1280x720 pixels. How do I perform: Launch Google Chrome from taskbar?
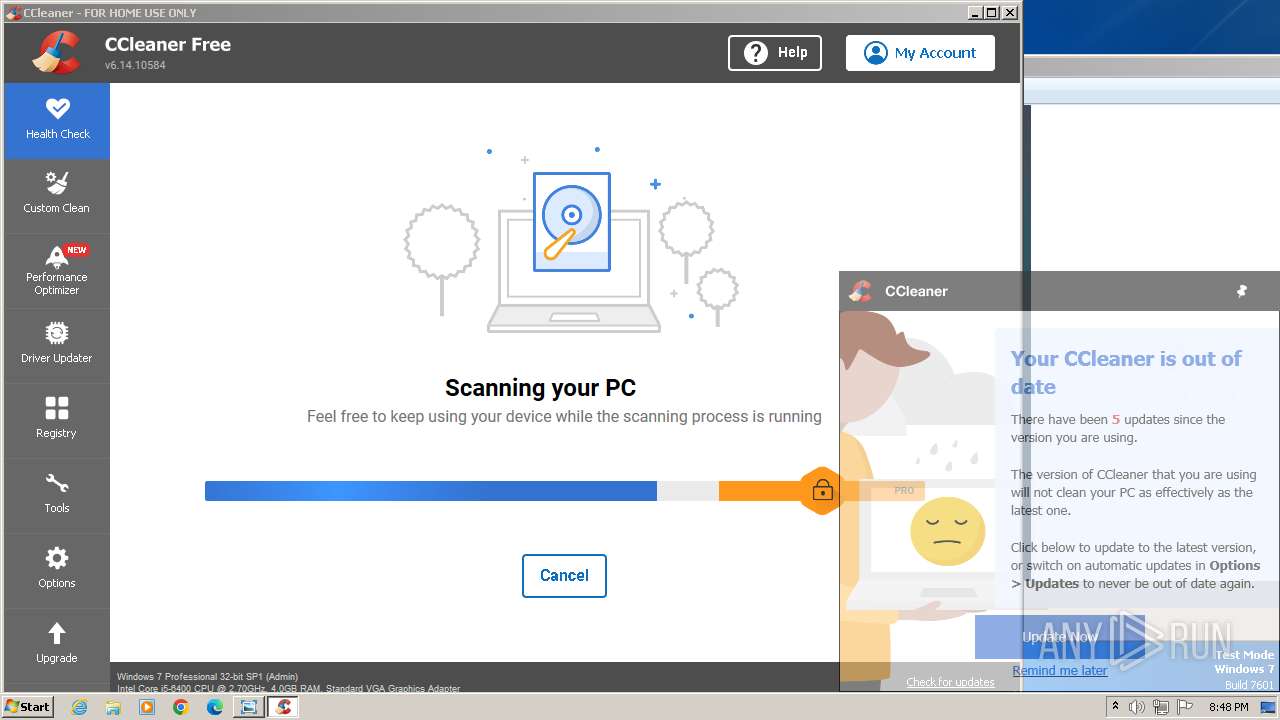(x=181, y=707)
